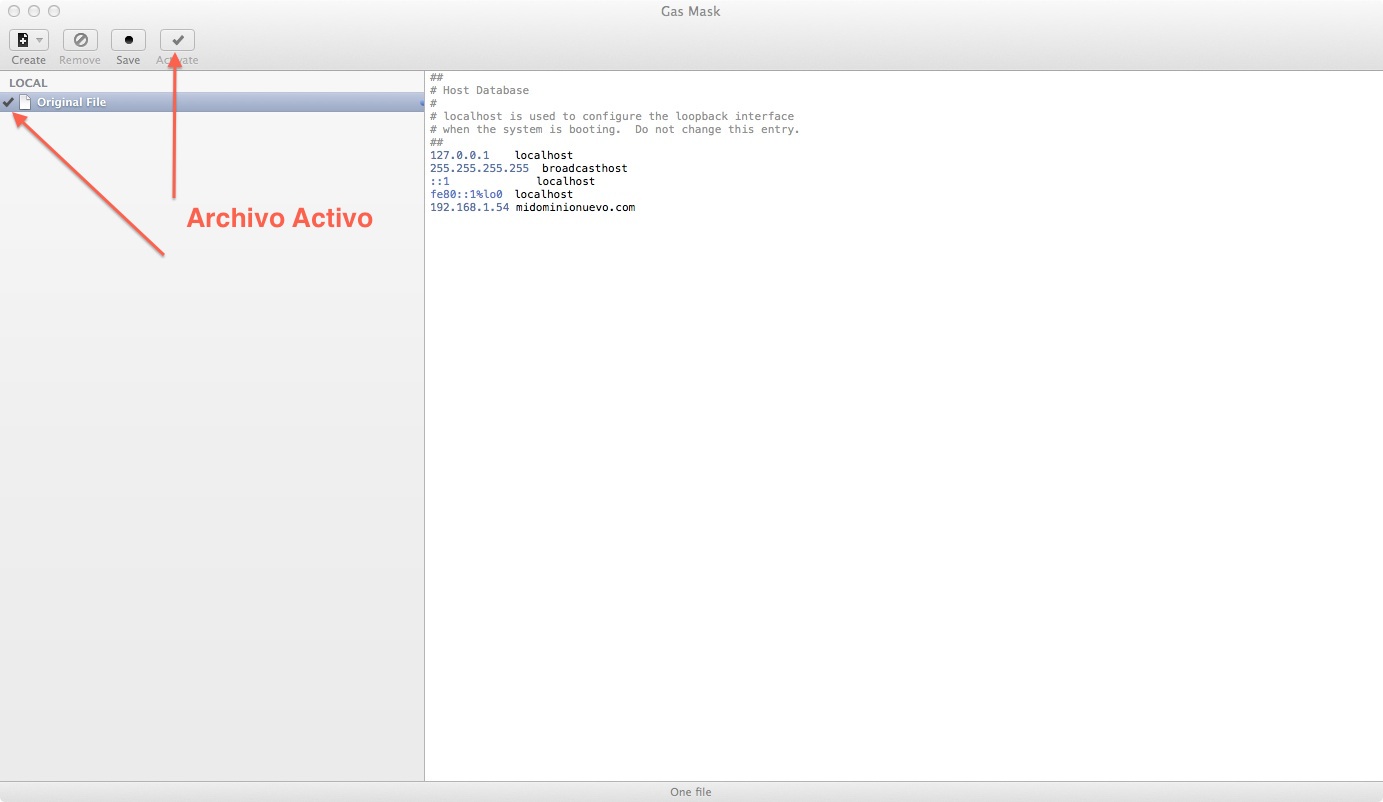The image size is (1383, 802).
Task: Click the LOCAL group header
Action: click(x=28, y=83)
